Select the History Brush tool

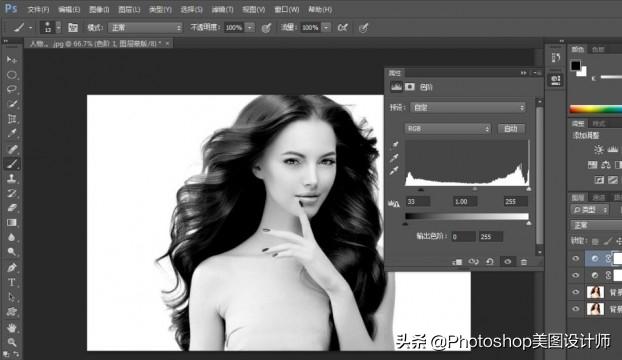point(11,193)
